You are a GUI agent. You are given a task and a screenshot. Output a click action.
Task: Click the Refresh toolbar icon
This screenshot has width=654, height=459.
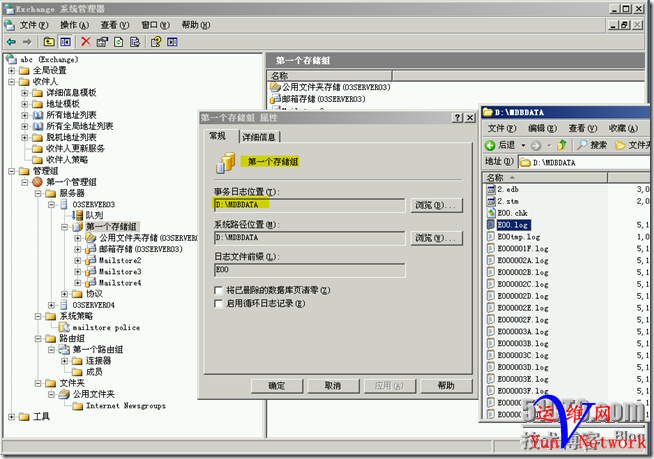coord(118,42)
